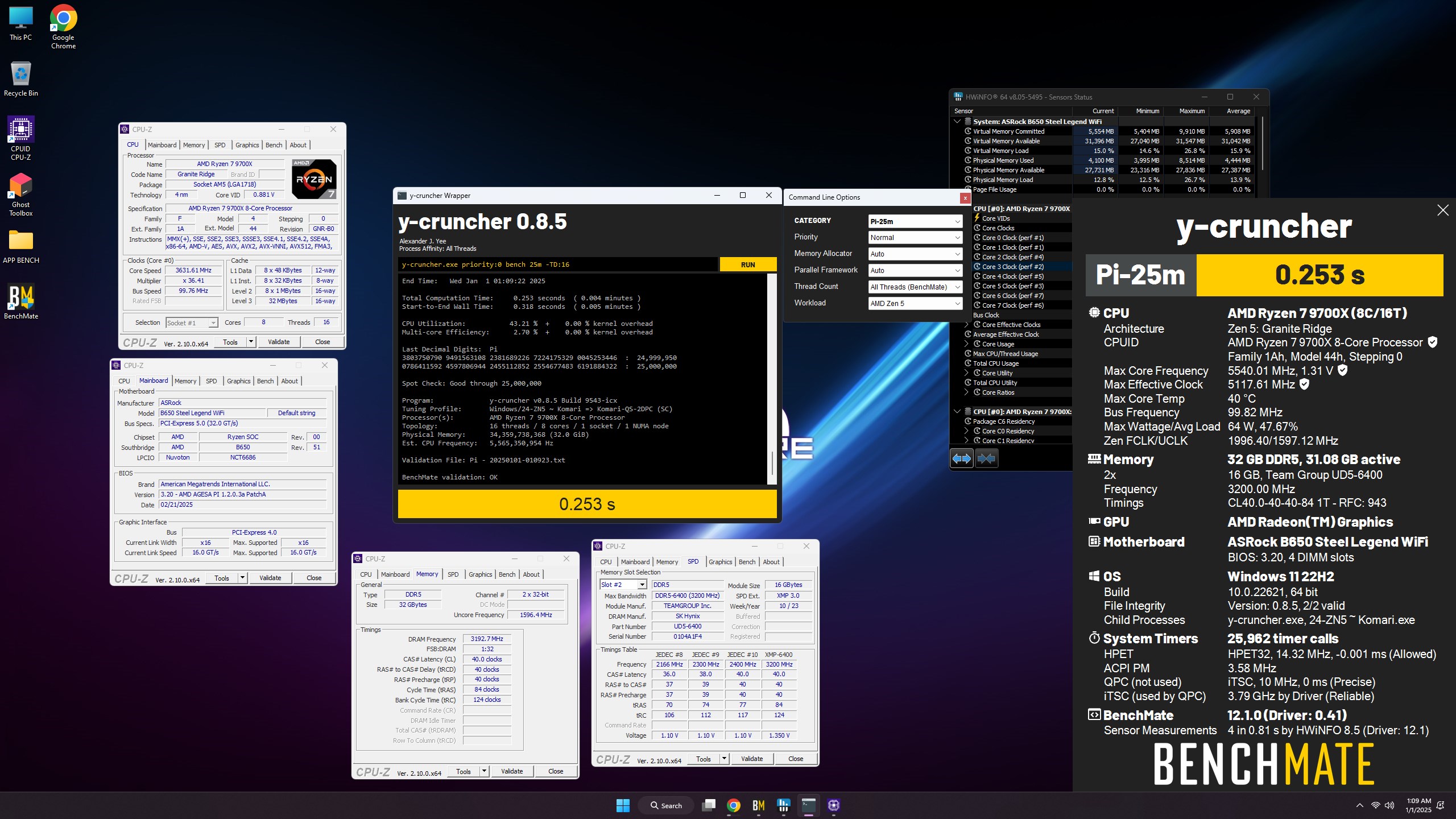1456x819 pixels.
Task: Open CPUID CPU-Z desktop shortcut
Action: (21, 138)
